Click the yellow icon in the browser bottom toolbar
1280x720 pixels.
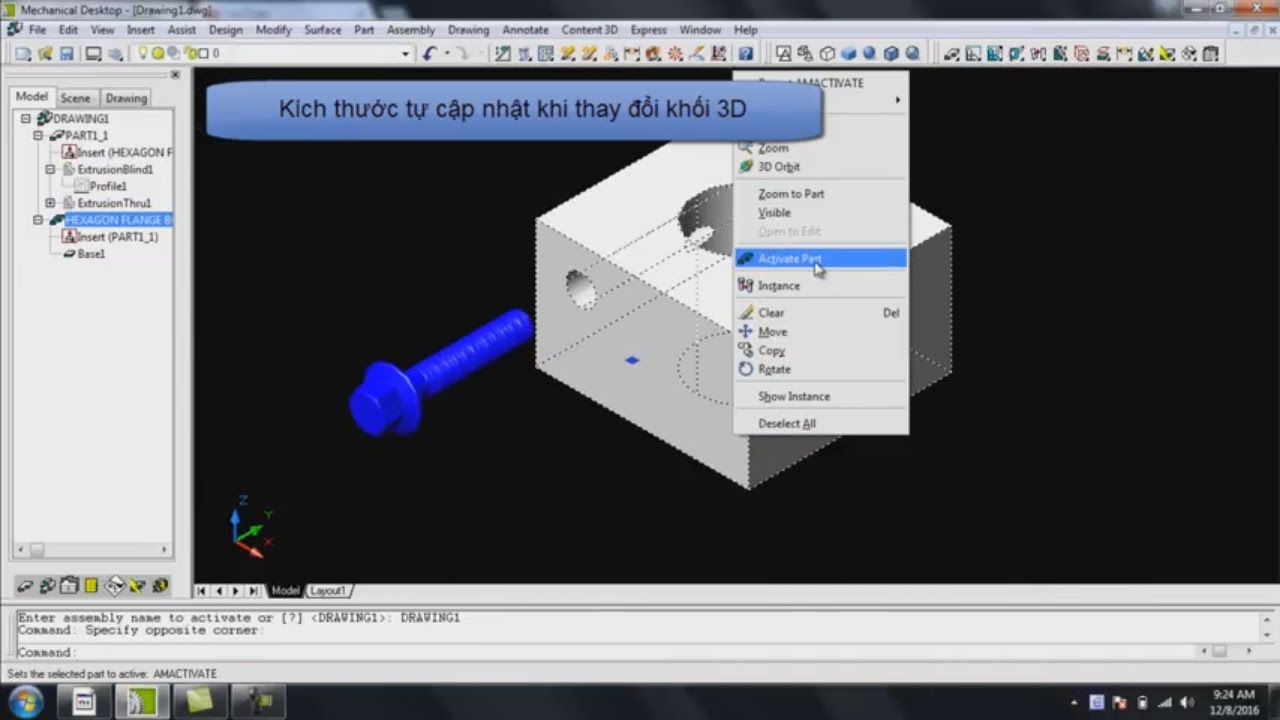(91, 586)
